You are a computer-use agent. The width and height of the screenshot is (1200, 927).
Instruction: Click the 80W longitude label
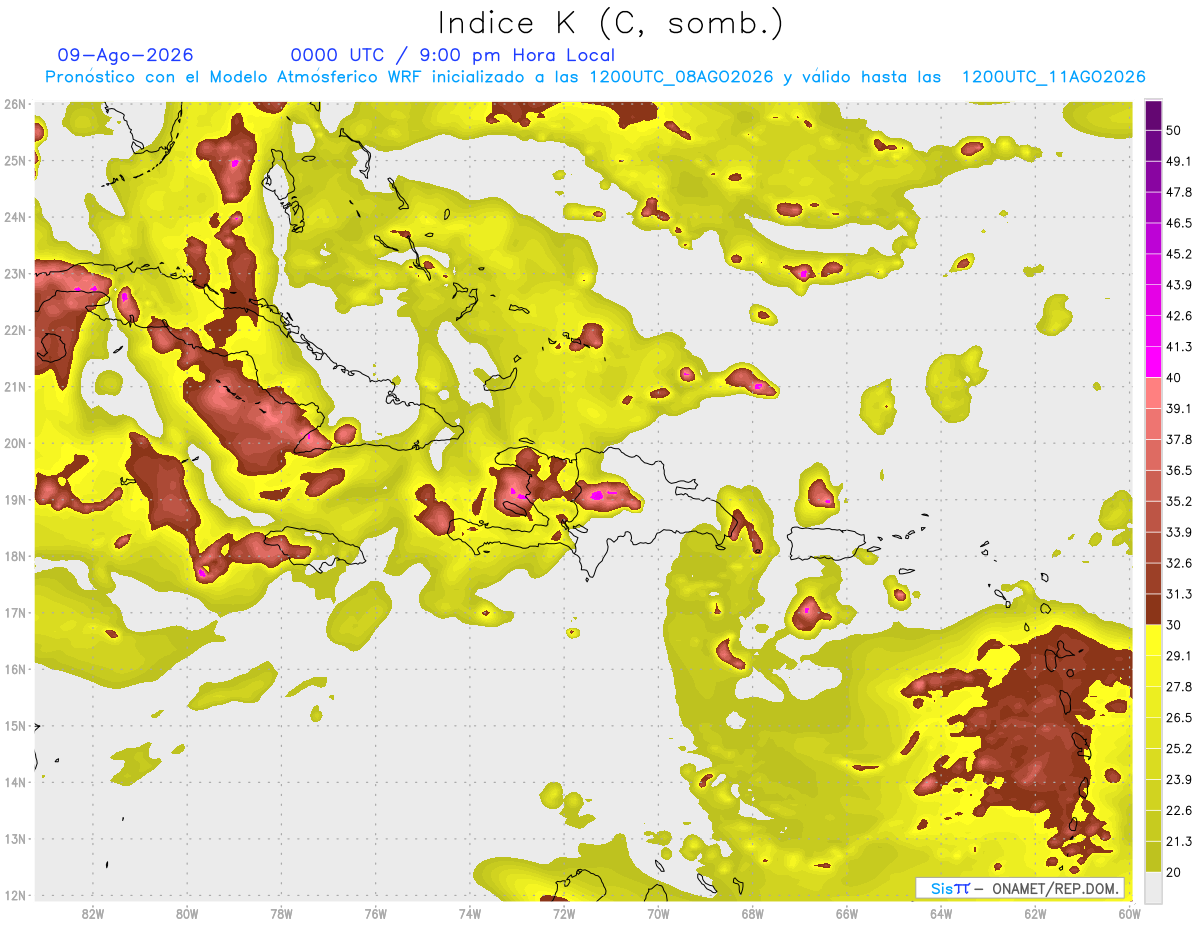(x=187, y=914)
